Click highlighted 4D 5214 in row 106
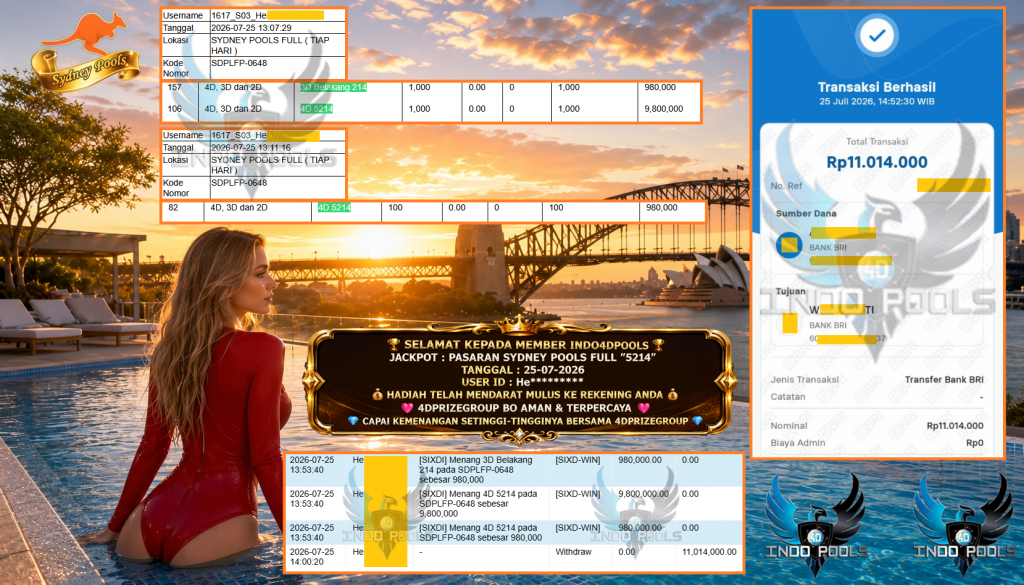Viewport: 1024px width, 585px height. click(316, 109)
